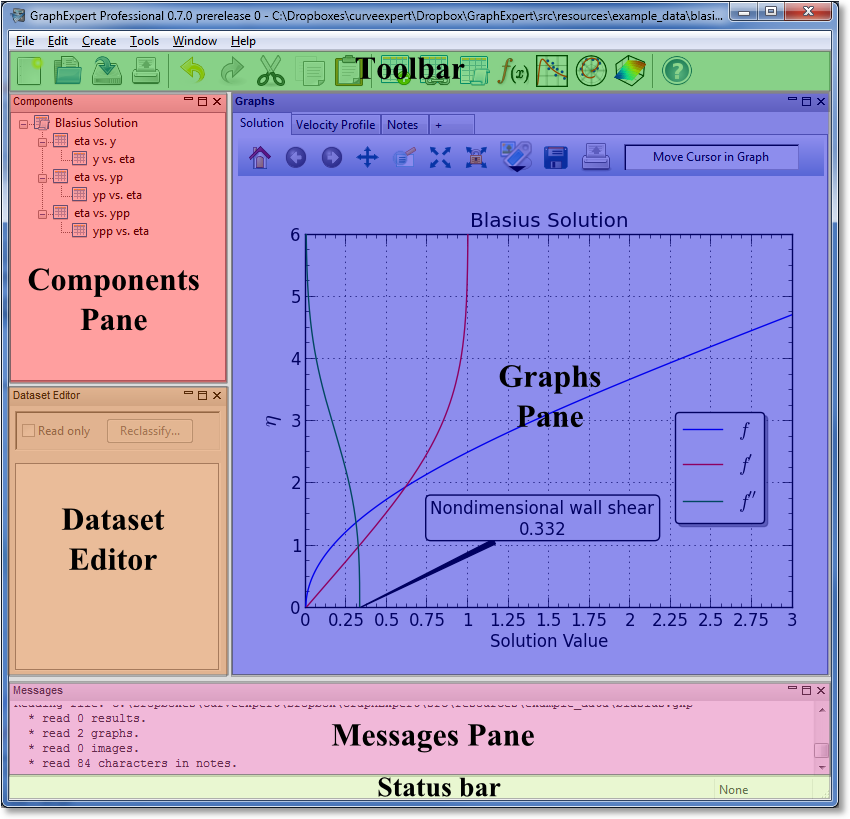Click the Reclassify... button
The height and width of the screenshot is (819, 850).
[x=150, y=431]
